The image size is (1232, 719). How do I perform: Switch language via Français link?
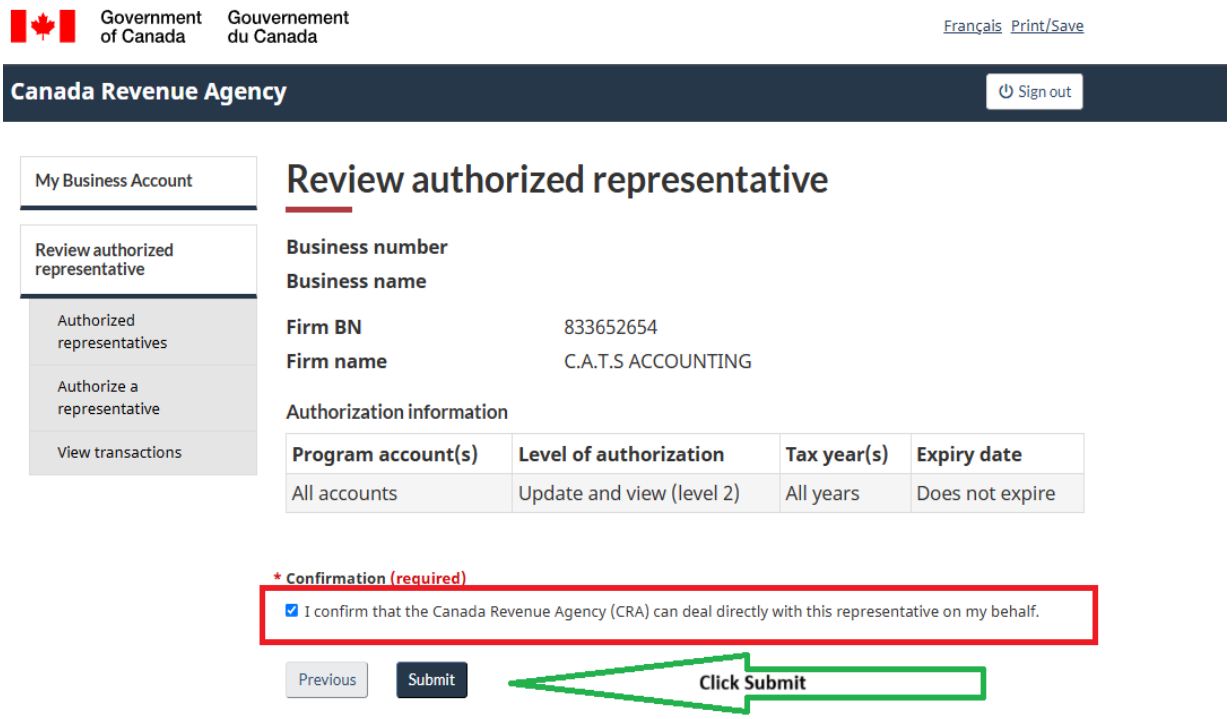[x=972, y=26]
